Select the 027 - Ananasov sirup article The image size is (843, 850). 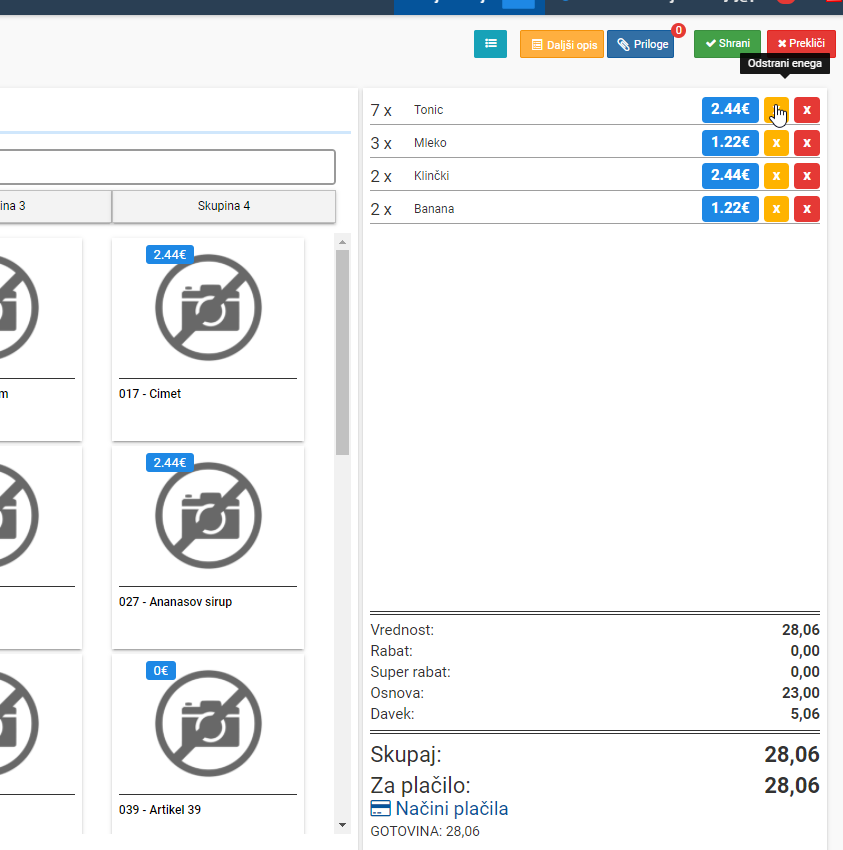click(x=208, y=548)
